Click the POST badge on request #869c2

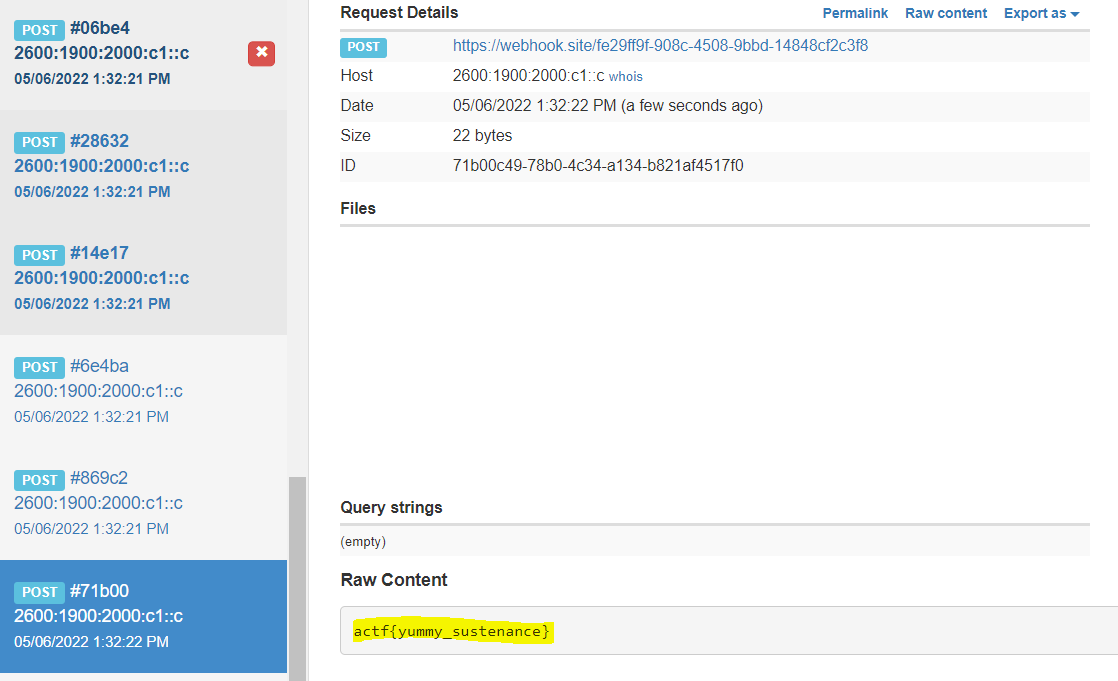(40, 480)
